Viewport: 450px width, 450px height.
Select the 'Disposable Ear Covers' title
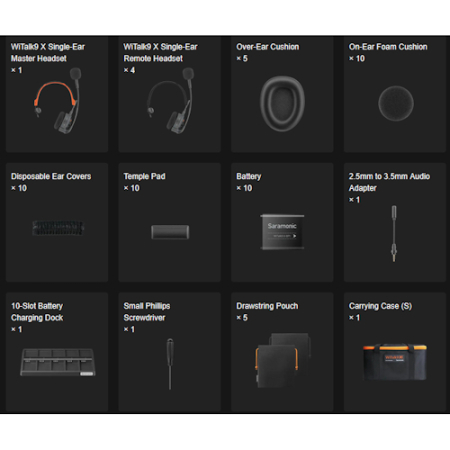pyautogui.click(x=51, y=176)
